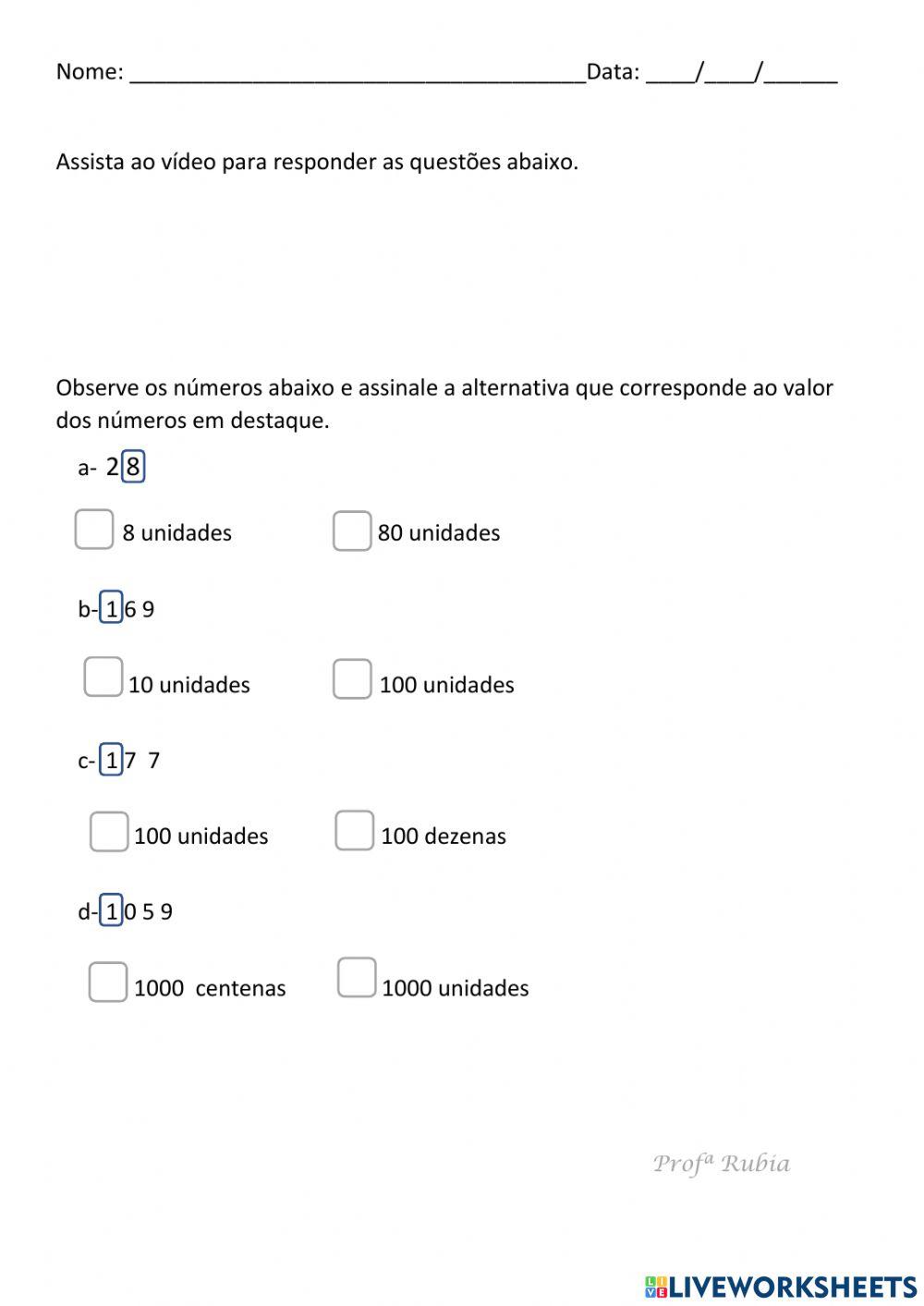Viewport: 924px width, 1306px height.
Task: Click the Profª Rubia signature
Action: click(721, 1163)
